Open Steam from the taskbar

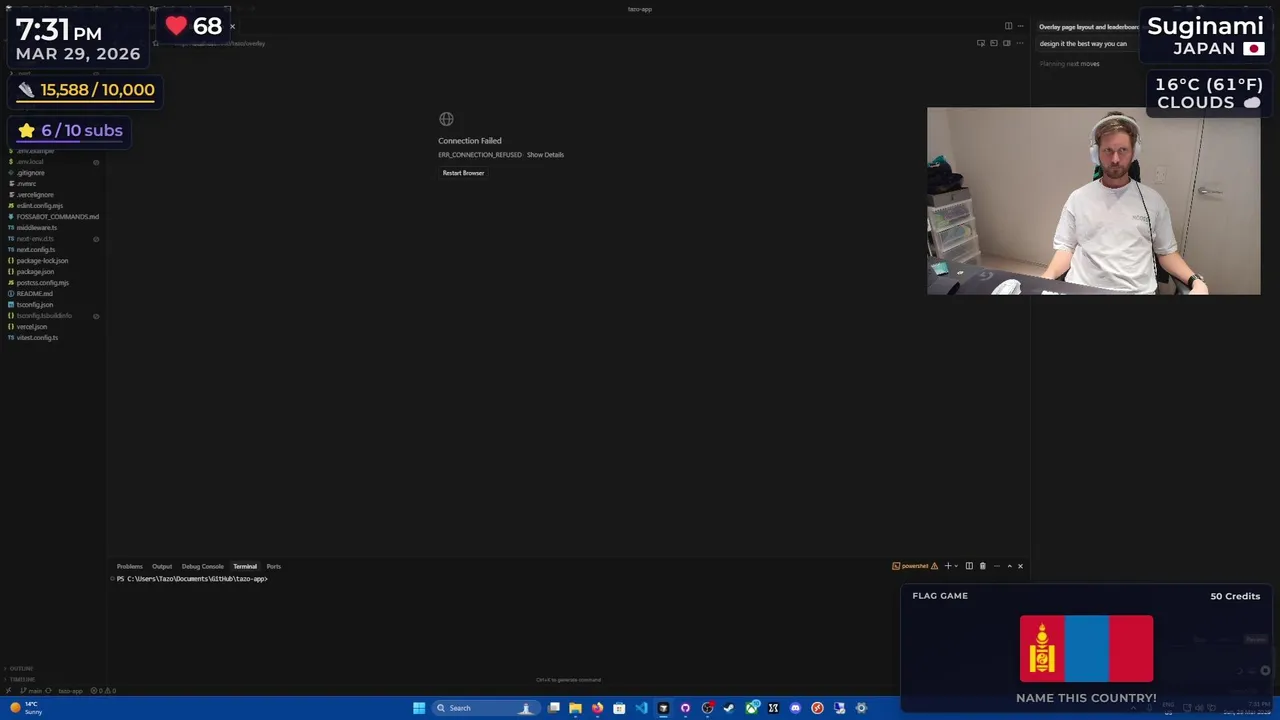[x=729, y=708]
